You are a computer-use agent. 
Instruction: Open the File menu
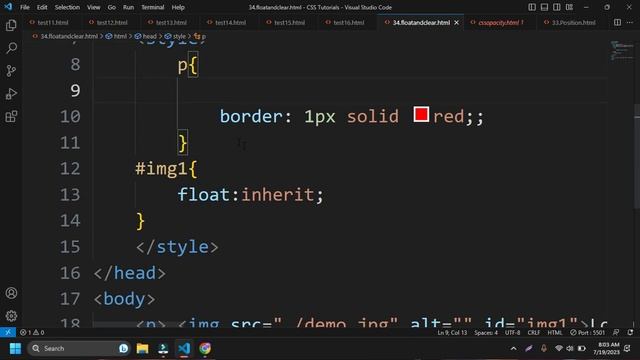tap(24, 7)
